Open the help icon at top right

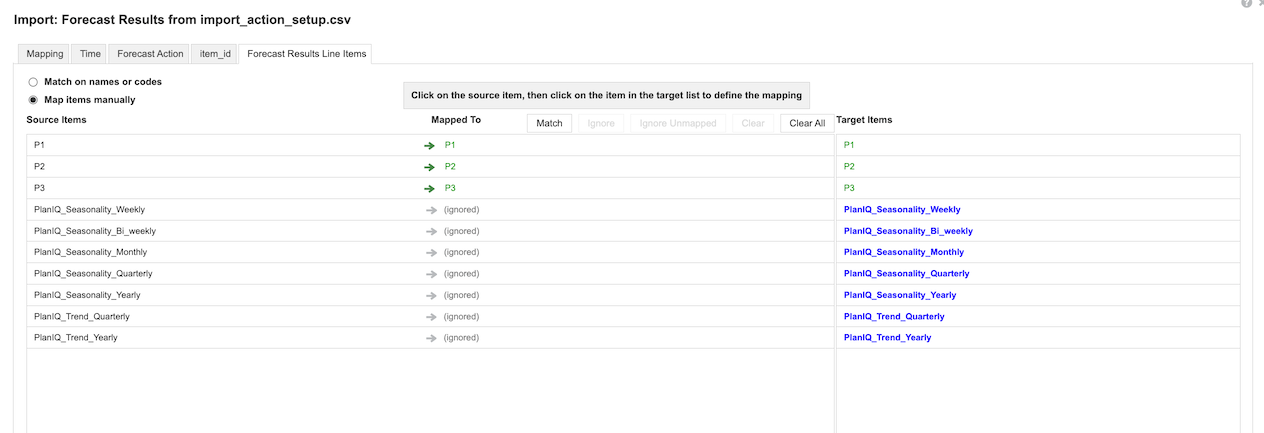click(1247, 3)
